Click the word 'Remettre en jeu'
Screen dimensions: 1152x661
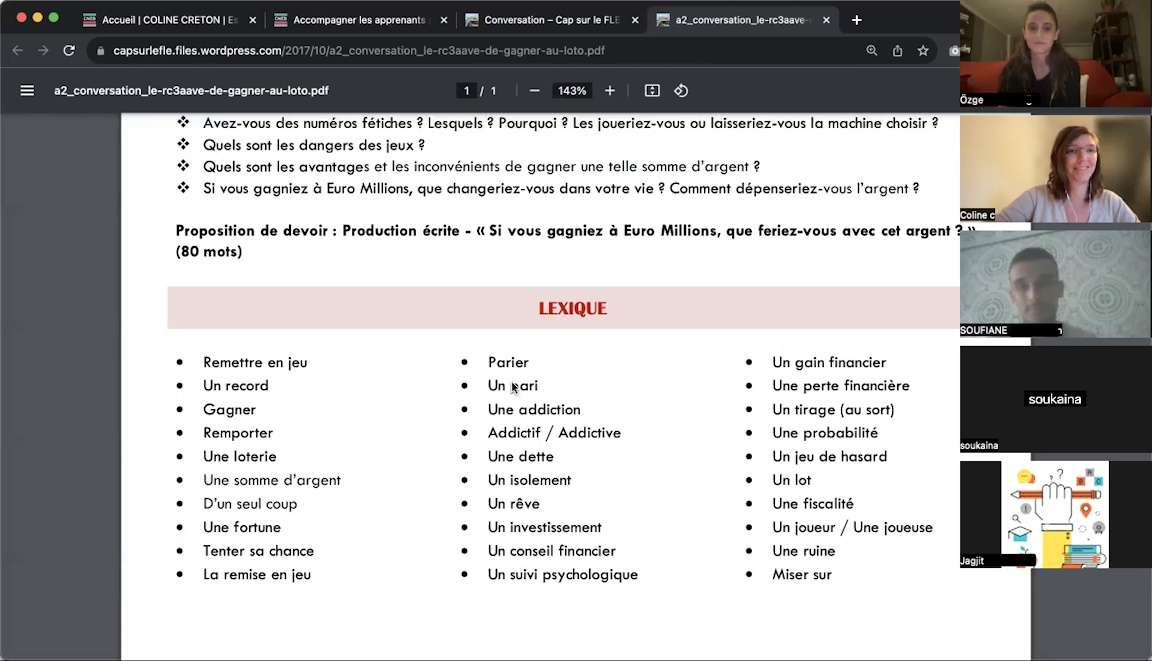(x=255, y=362)
